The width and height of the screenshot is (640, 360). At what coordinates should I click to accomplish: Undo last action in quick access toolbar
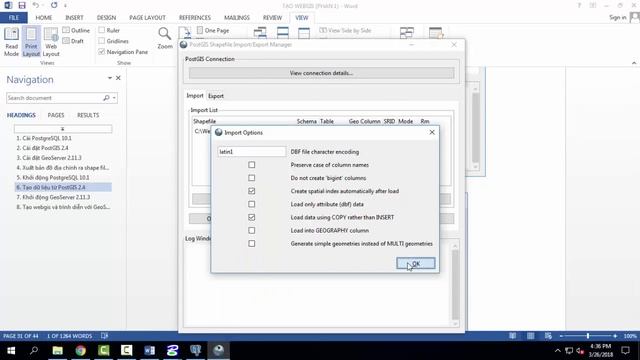coord(36,5)
